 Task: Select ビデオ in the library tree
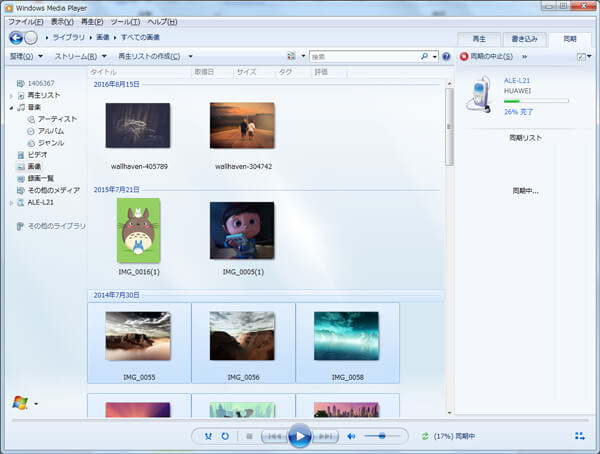click(38, 155)
